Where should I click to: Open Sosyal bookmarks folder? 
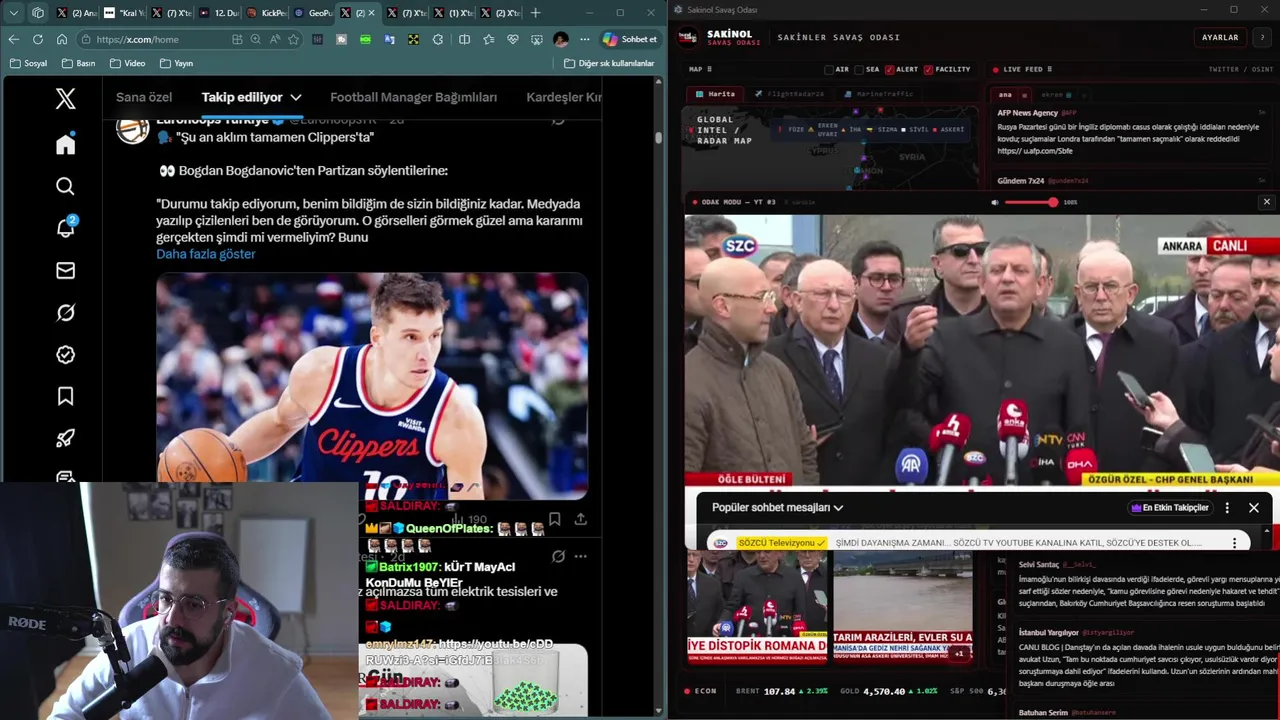coord(28,63)
